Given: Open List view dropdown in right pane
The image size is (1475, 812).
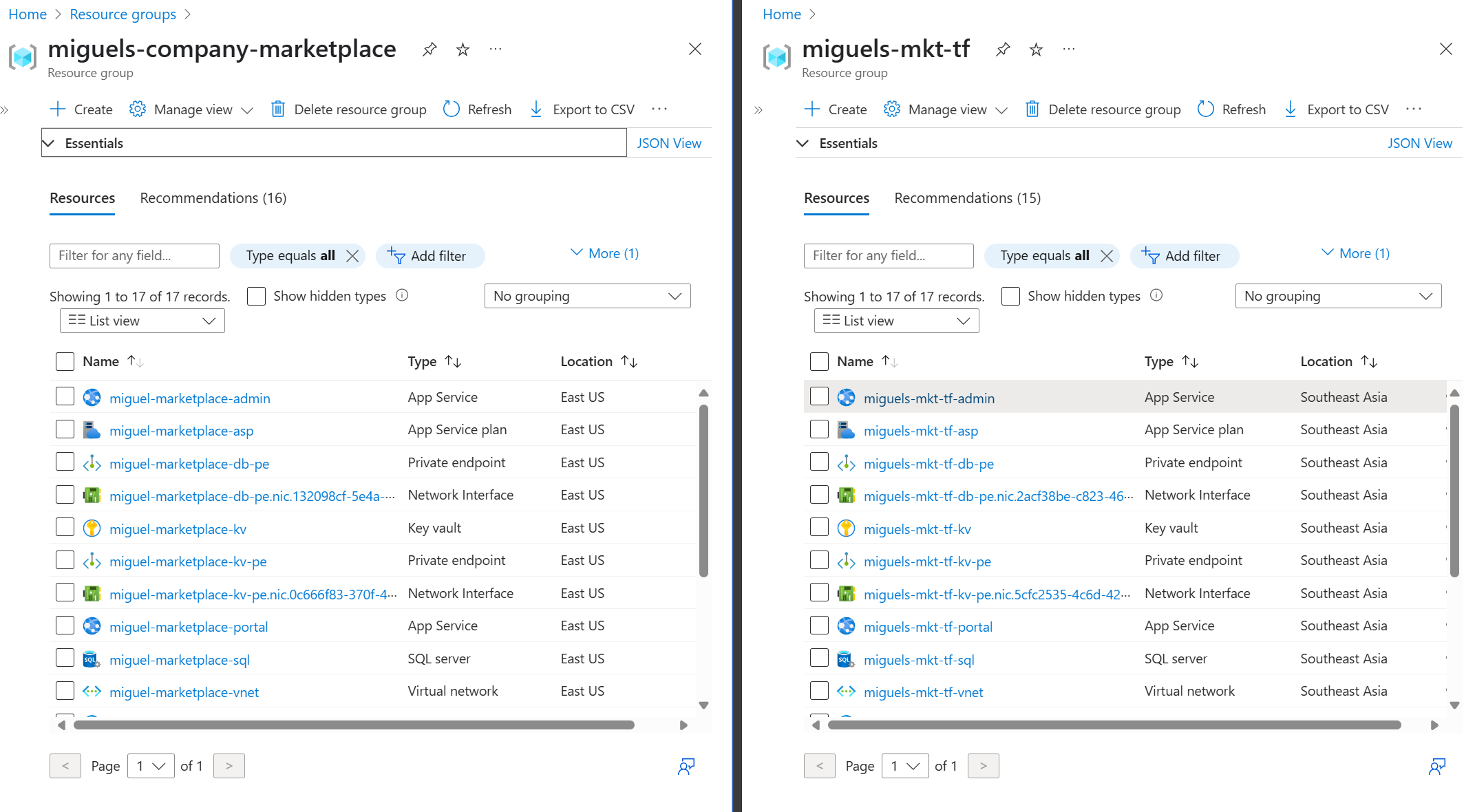Looking at the screenshot, I should point(897,321).
